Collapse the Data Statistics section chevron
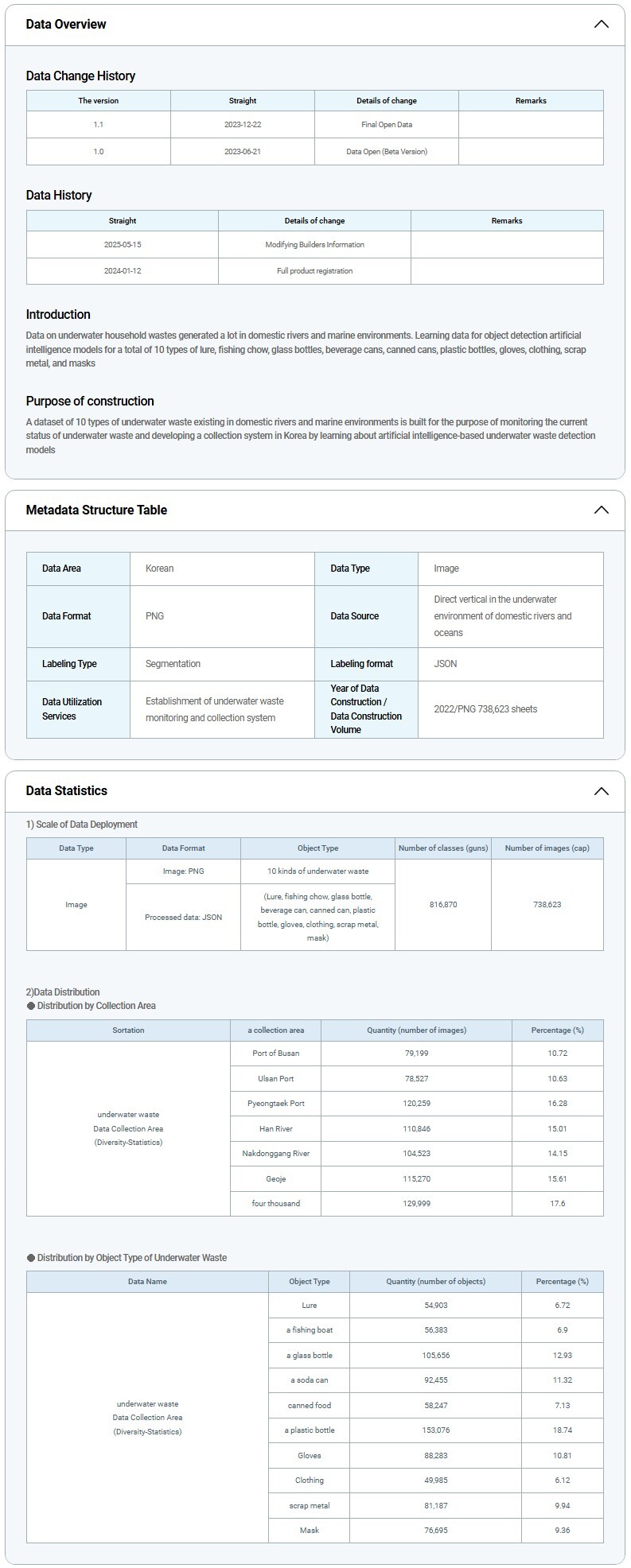This screenshot has width=631, height=1568. pyautogui.click(x=601, y=790)
